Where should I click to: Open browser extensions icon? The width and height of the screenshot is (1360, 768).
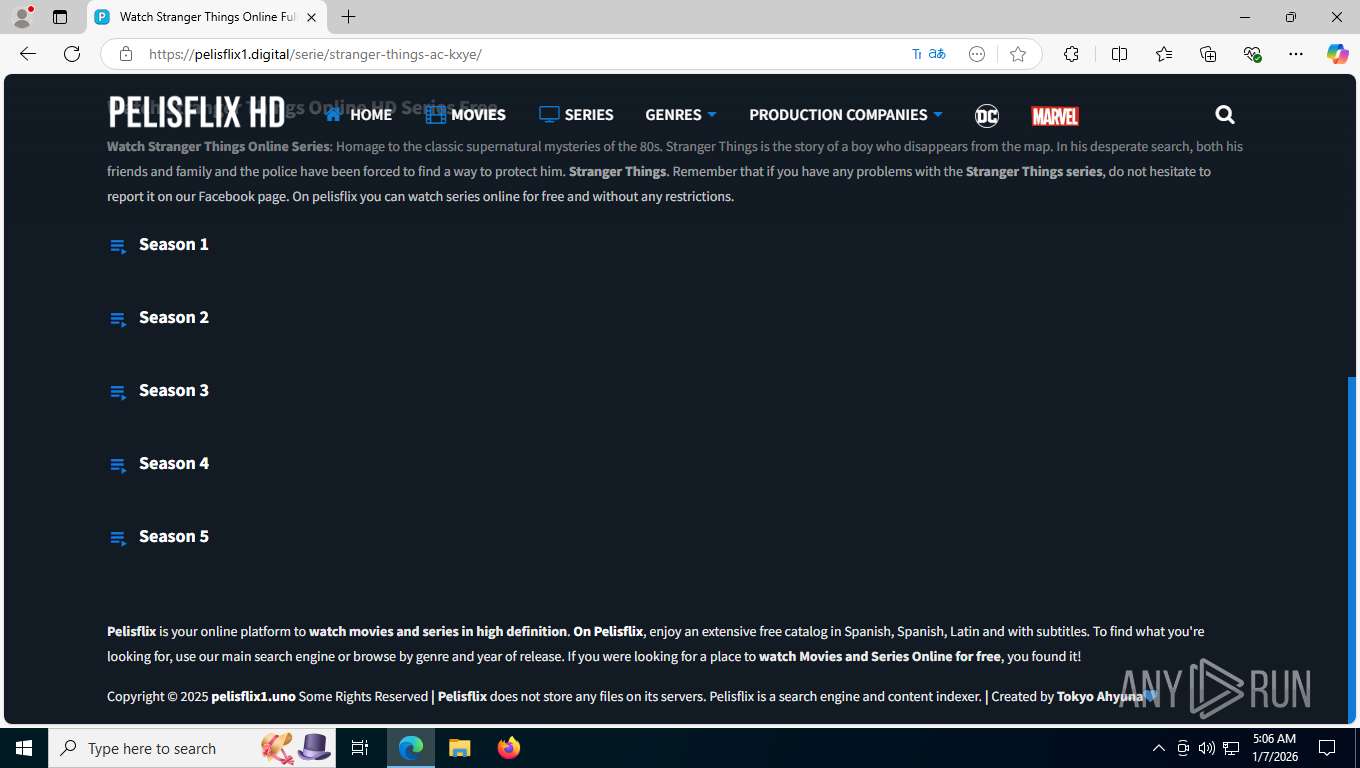[1071, 54]
